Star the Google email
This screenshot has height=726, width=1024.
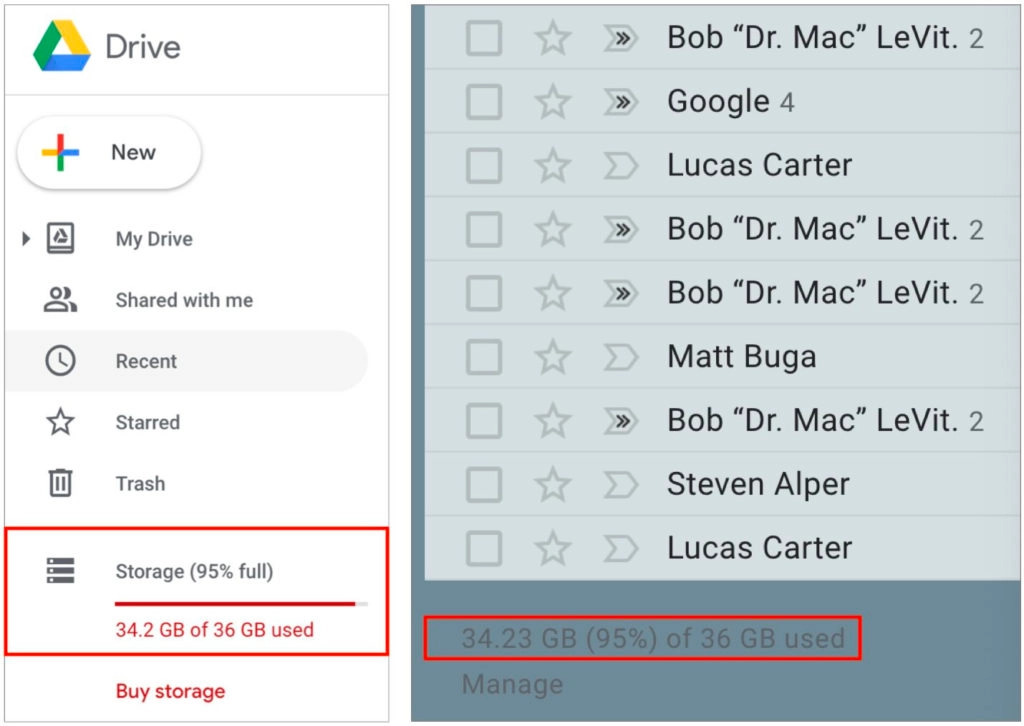click(x=552, y=102)
